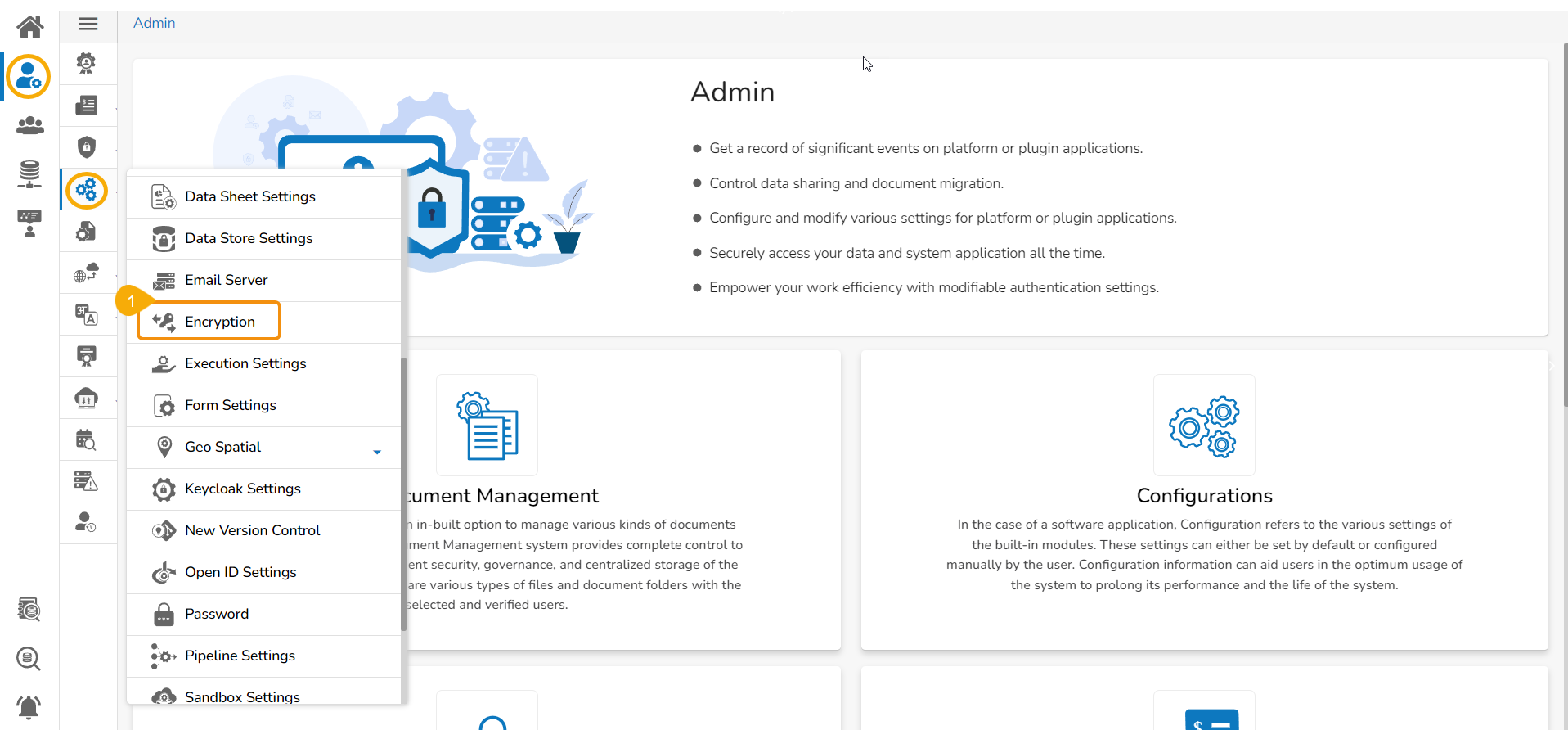Select Password from the configurations menu

(x=263, y=614)
